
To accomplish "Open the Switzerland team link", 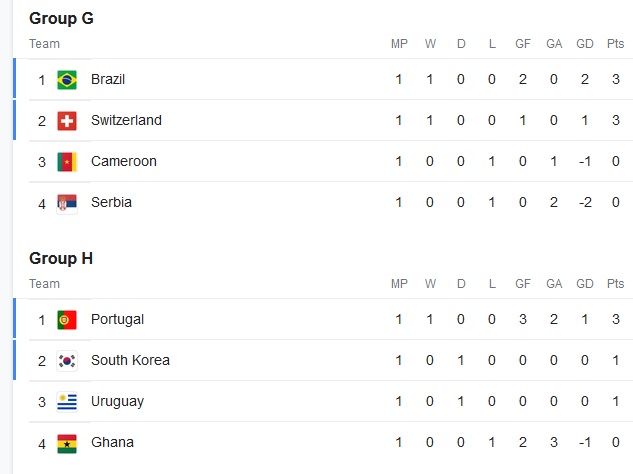I will [126, 120].
